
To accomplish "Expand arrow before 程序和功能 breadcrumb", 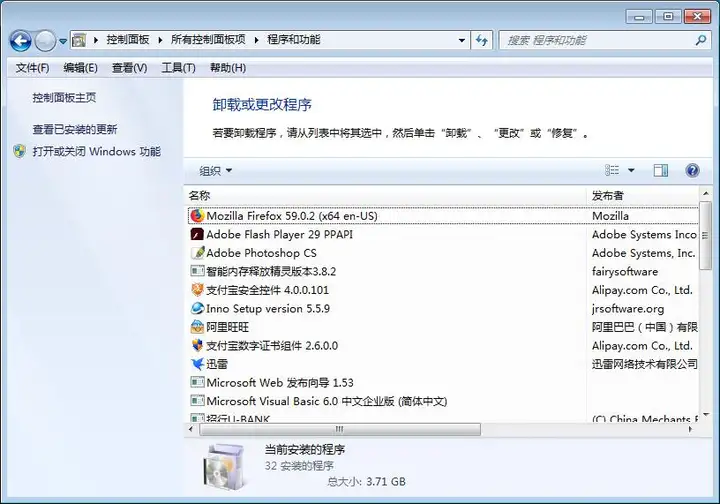I will (x=256, y=40).
